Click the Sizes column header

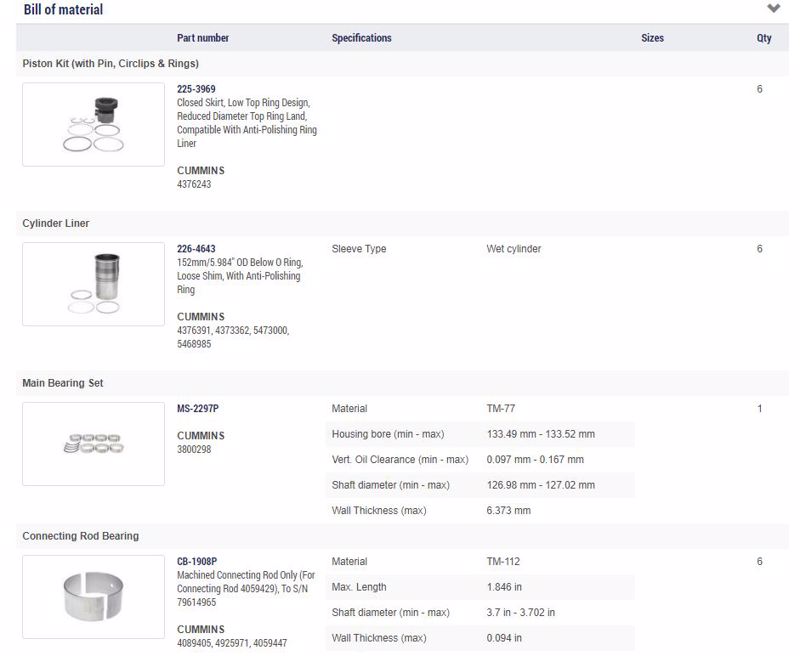tap(652, 38)
